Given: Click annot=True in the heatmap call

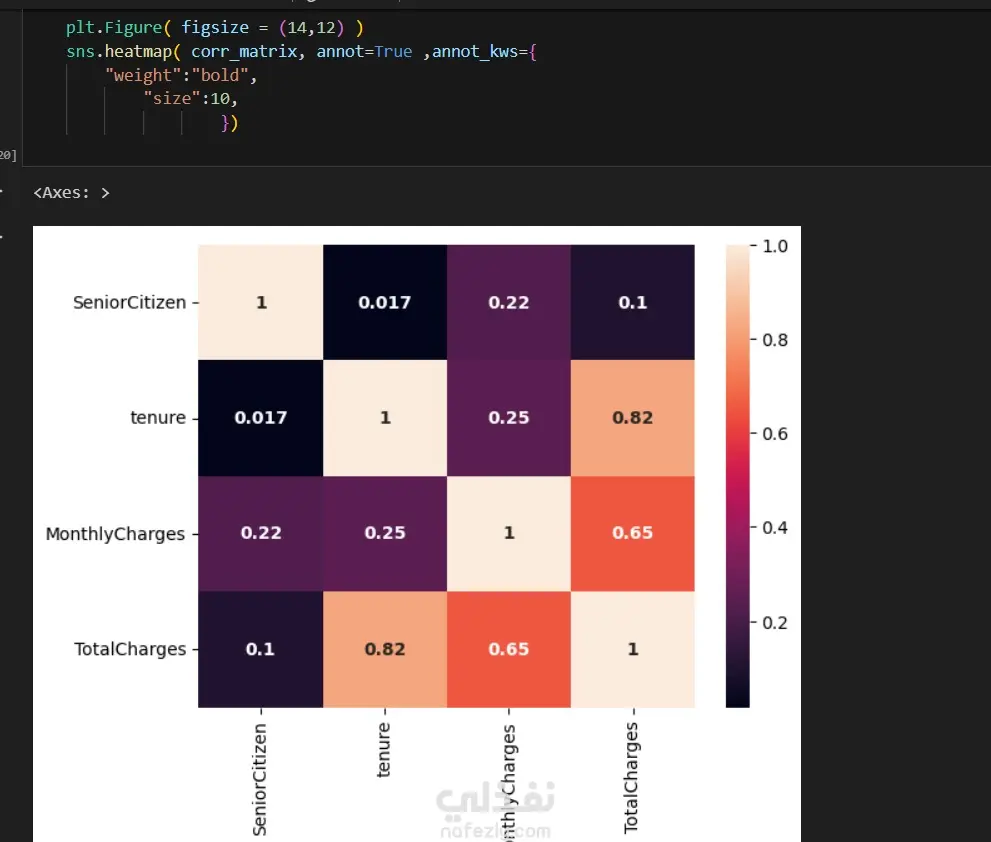Looking at the screenshot, I should click(x=364, y=51).
